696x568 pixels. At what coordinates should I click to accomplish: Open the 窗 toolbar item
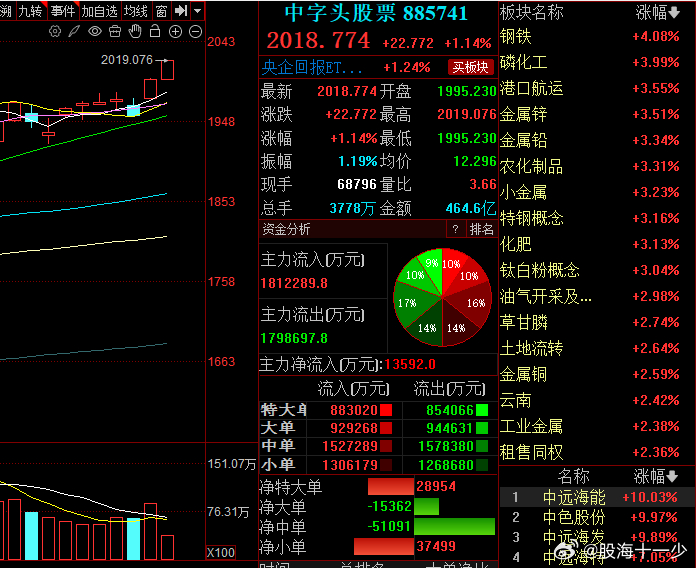(x=162, y=11)
